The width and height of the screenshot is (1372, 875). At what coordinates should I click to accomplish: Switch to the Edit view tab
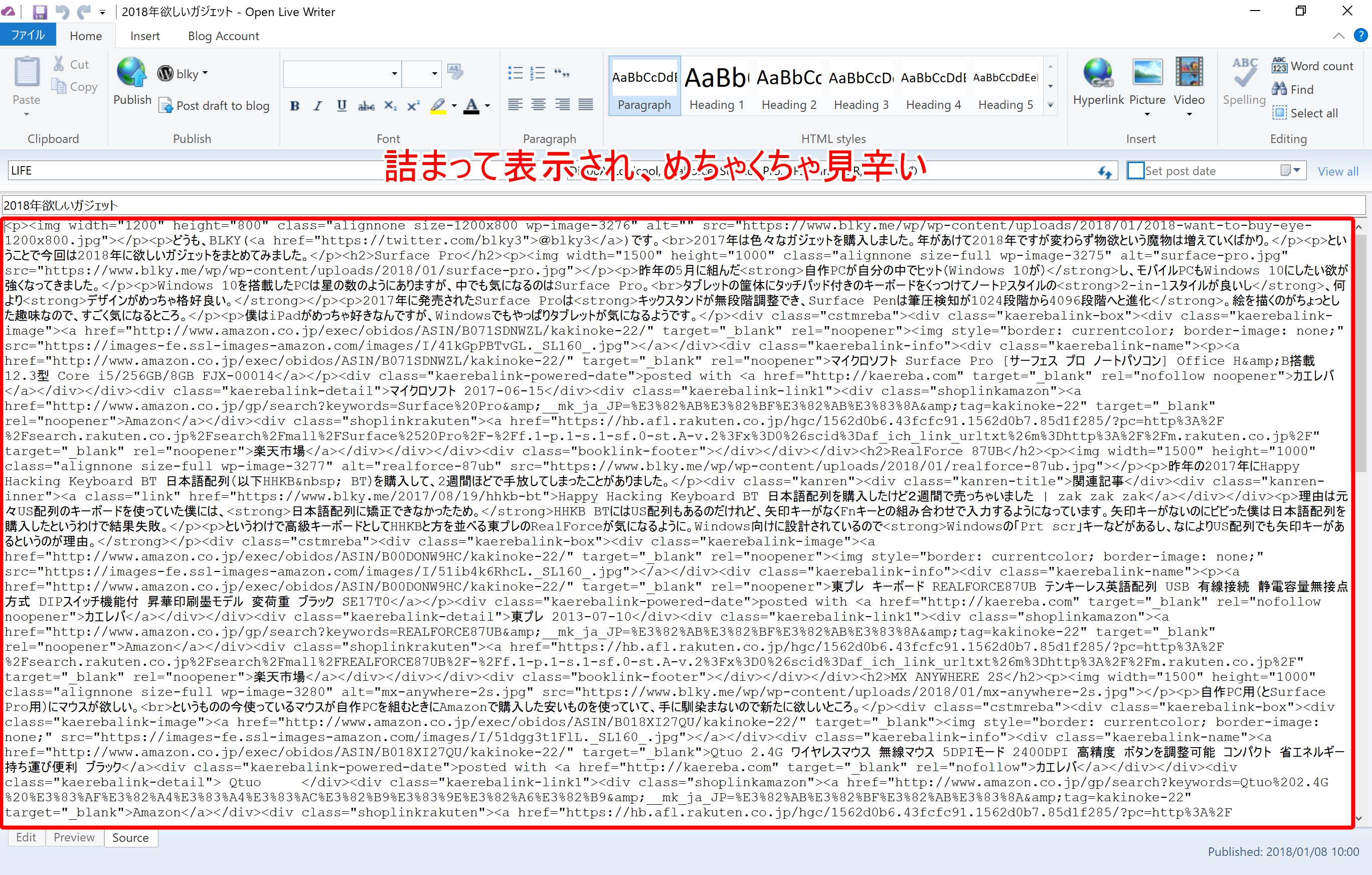(26, 837)
